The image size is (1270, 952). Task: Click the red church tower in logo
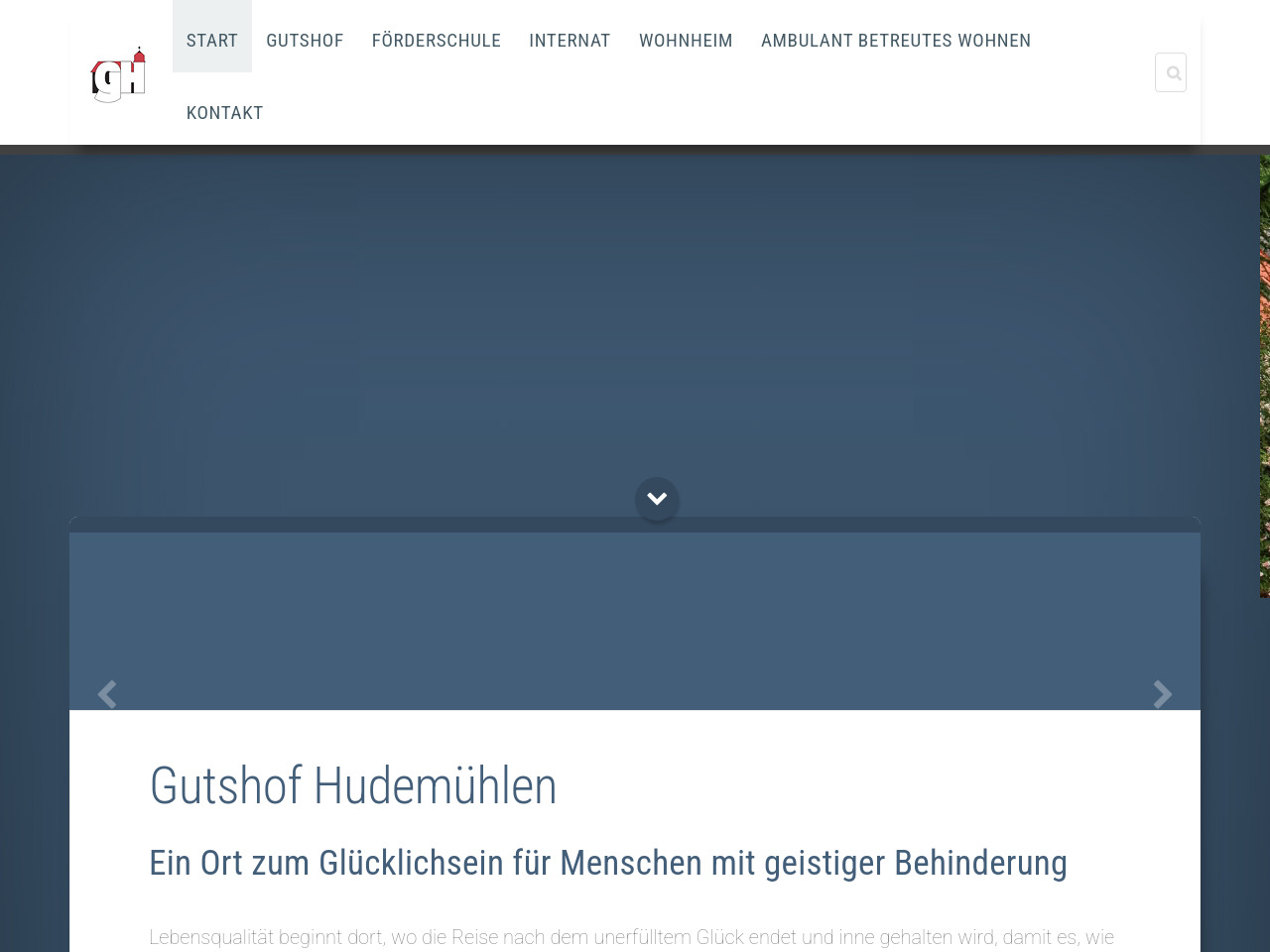click(140, 56)
